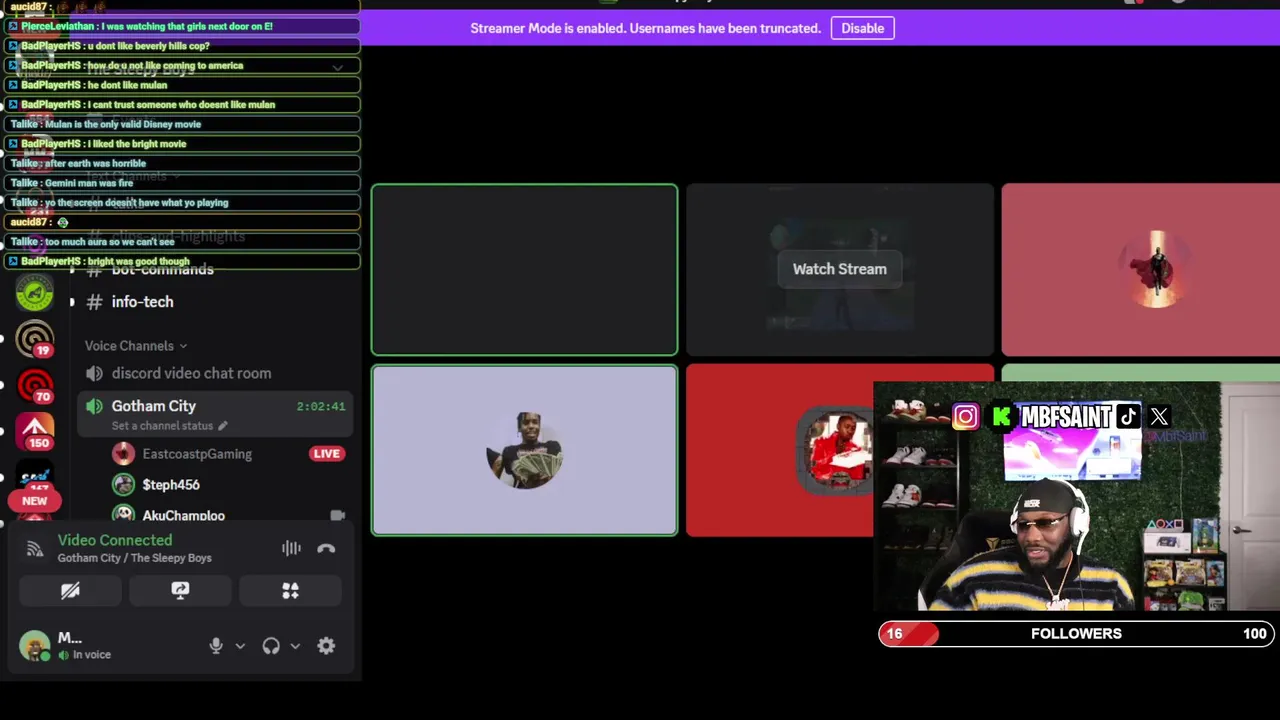Open activities launcher button

tap(290, 591)
